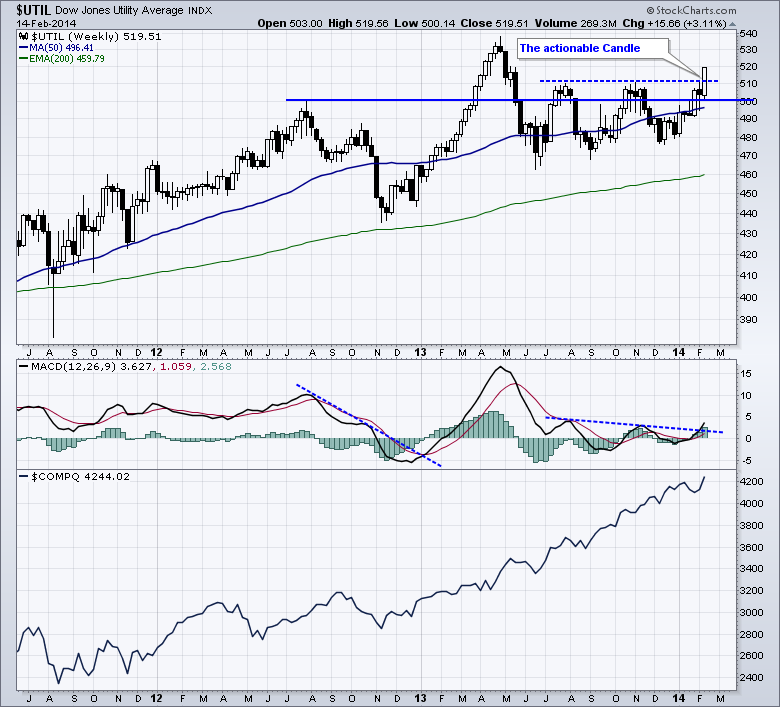Viewport: 780px width, 707px height.
Task: Click the Close 519.51 value
Action: click(x=494, y=23)
